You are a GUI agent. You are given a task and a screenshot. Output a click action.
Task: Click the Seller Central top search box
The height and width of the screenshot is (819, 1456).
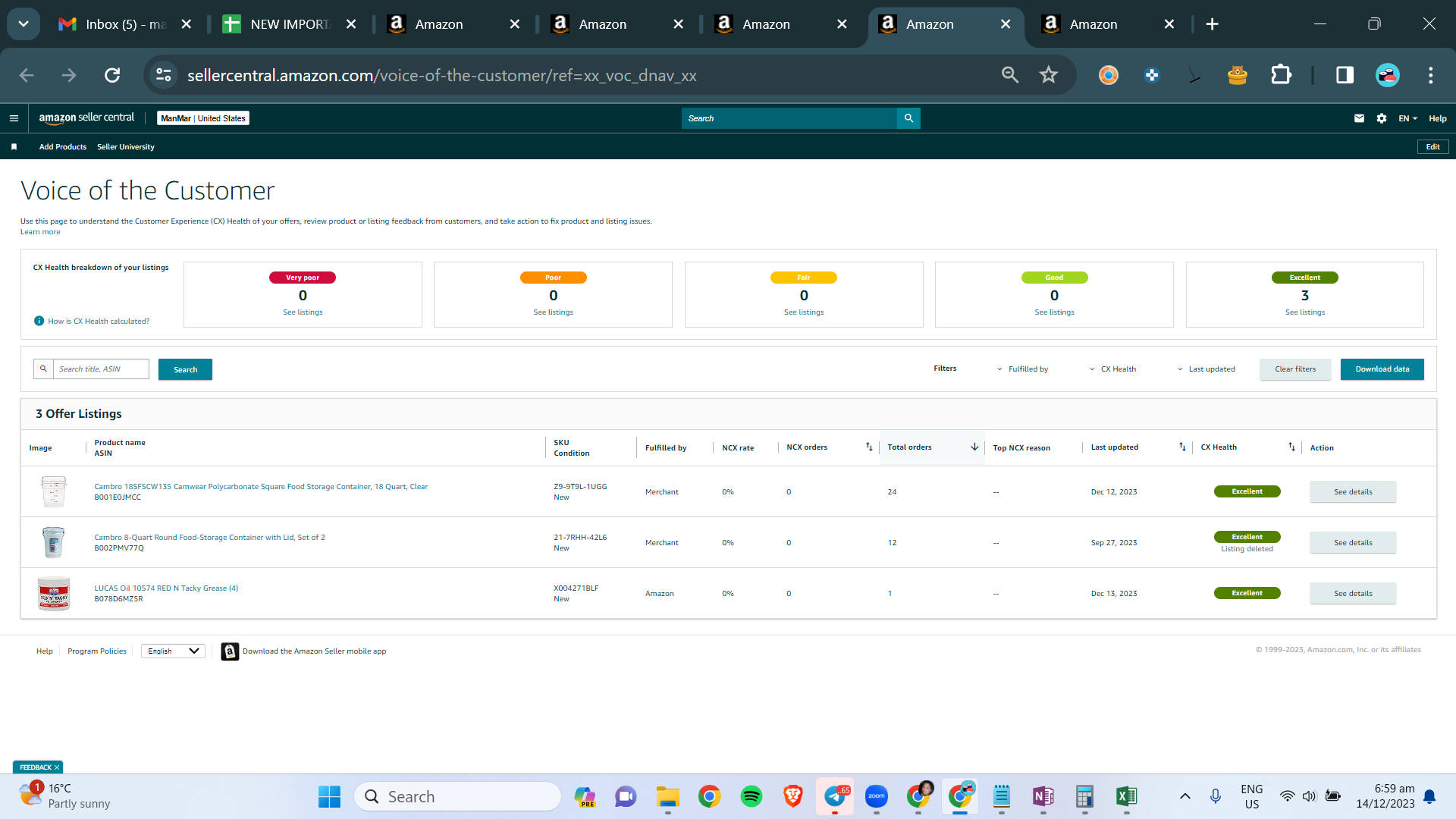tap(789, 118)
